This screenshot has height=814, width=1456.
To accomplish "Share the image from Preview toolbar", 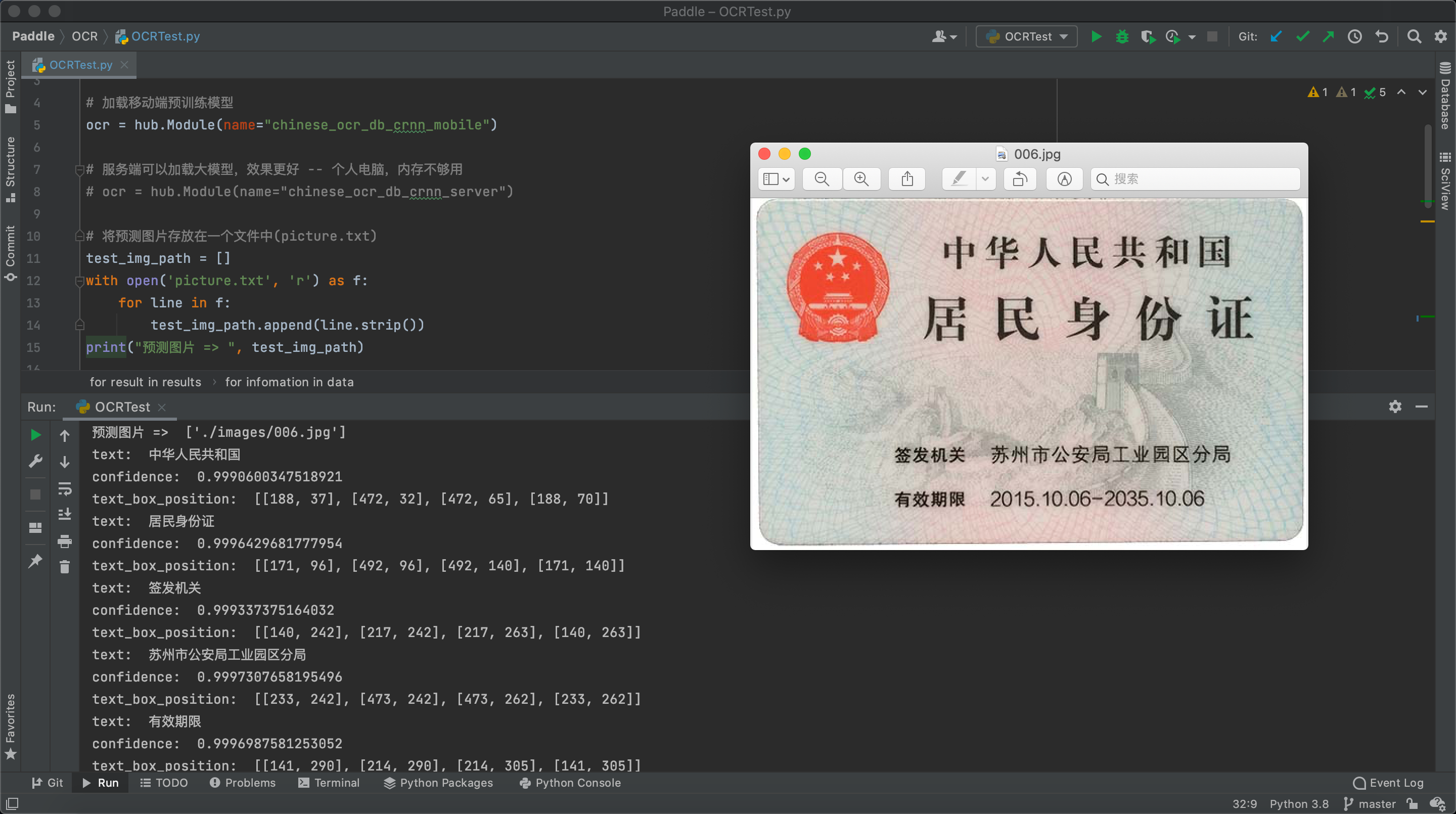I will pyautogui.click(x=907, y=179).
